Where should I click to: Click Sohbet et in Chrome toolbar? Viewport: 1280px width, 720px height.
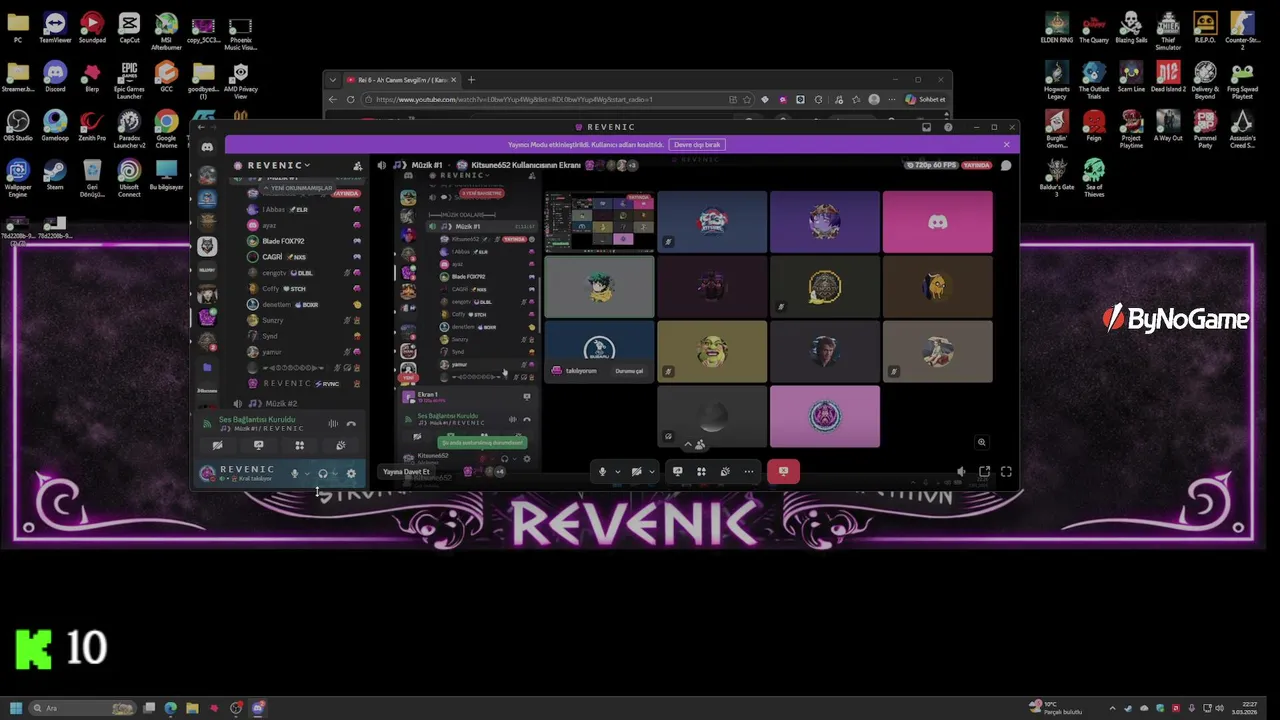tap(925, 99)
